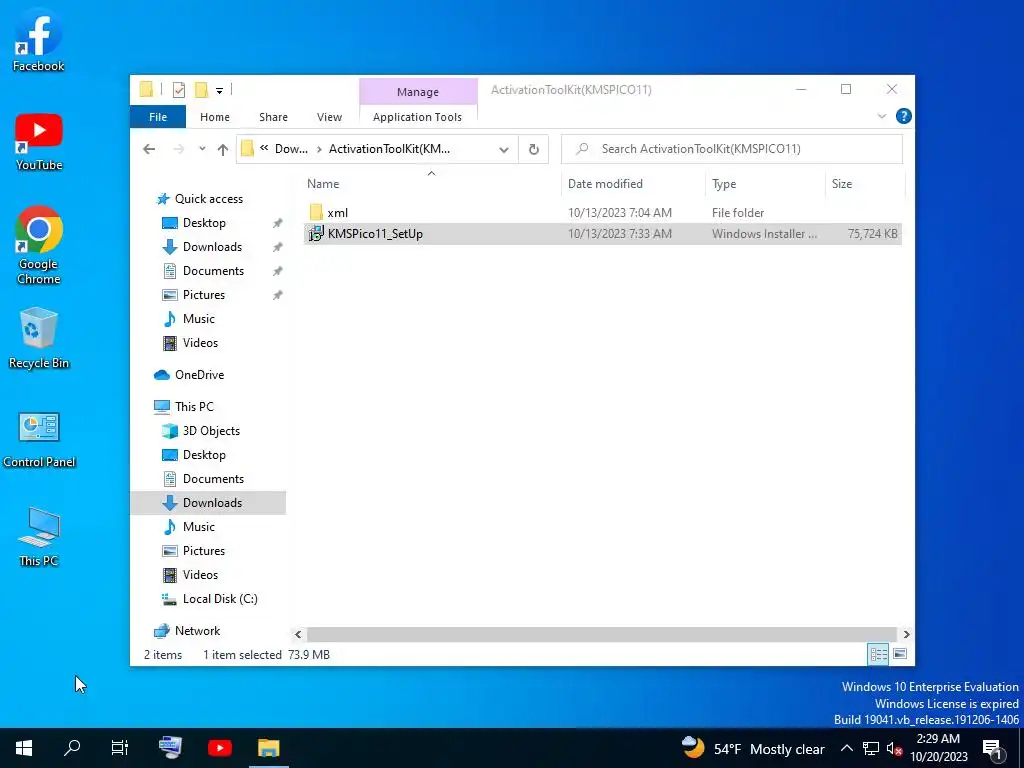Viewport: 1024px width, 768px height.
Task: Open Desktop under Quick access
Action: [x=204, y=223]
